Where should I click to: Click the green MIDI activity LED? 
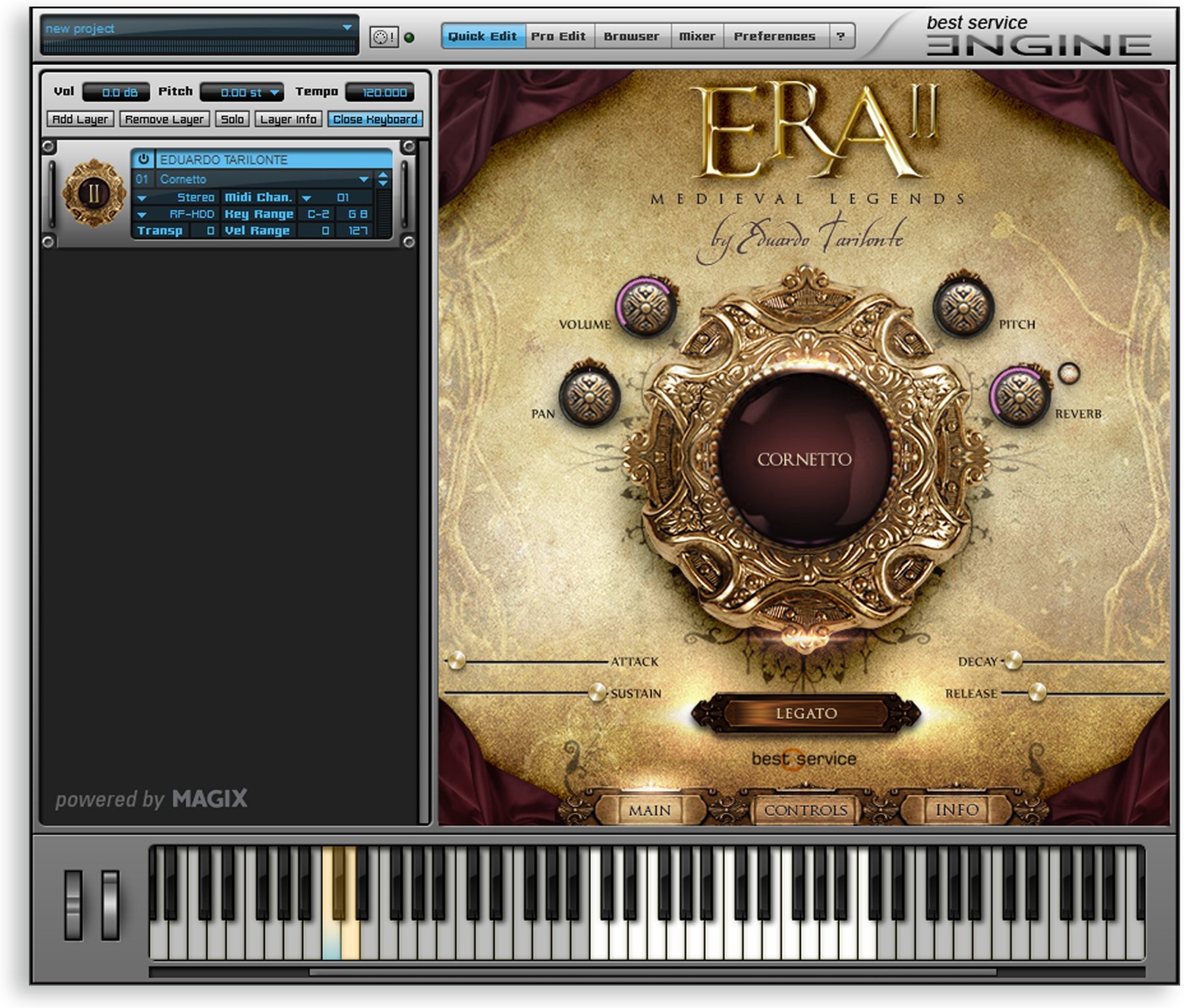pyautogui.click(x=409, y=38)
